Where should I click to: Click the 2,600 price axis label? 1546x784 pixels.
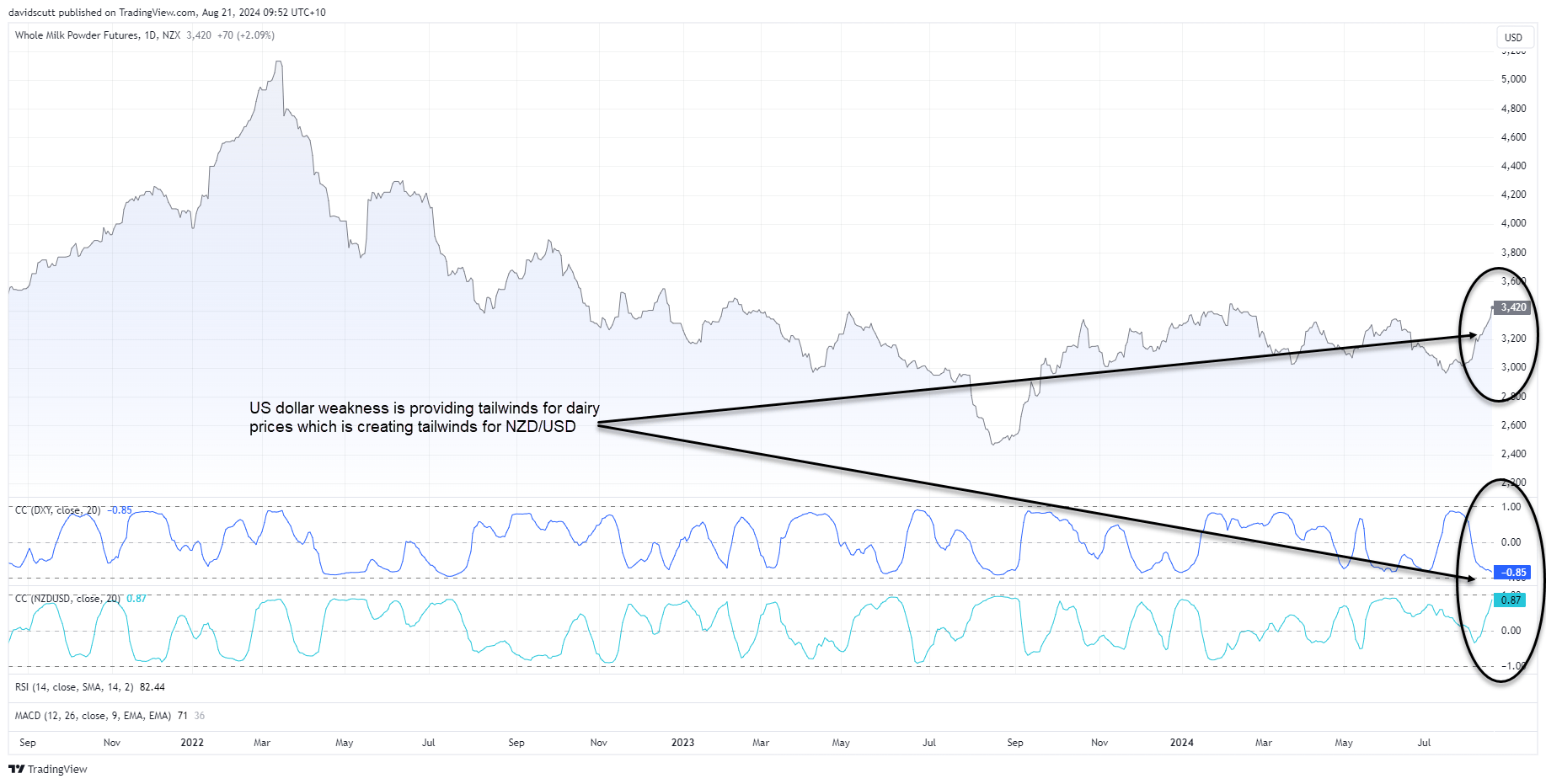pyautogui.click(x=1513, y=425)
